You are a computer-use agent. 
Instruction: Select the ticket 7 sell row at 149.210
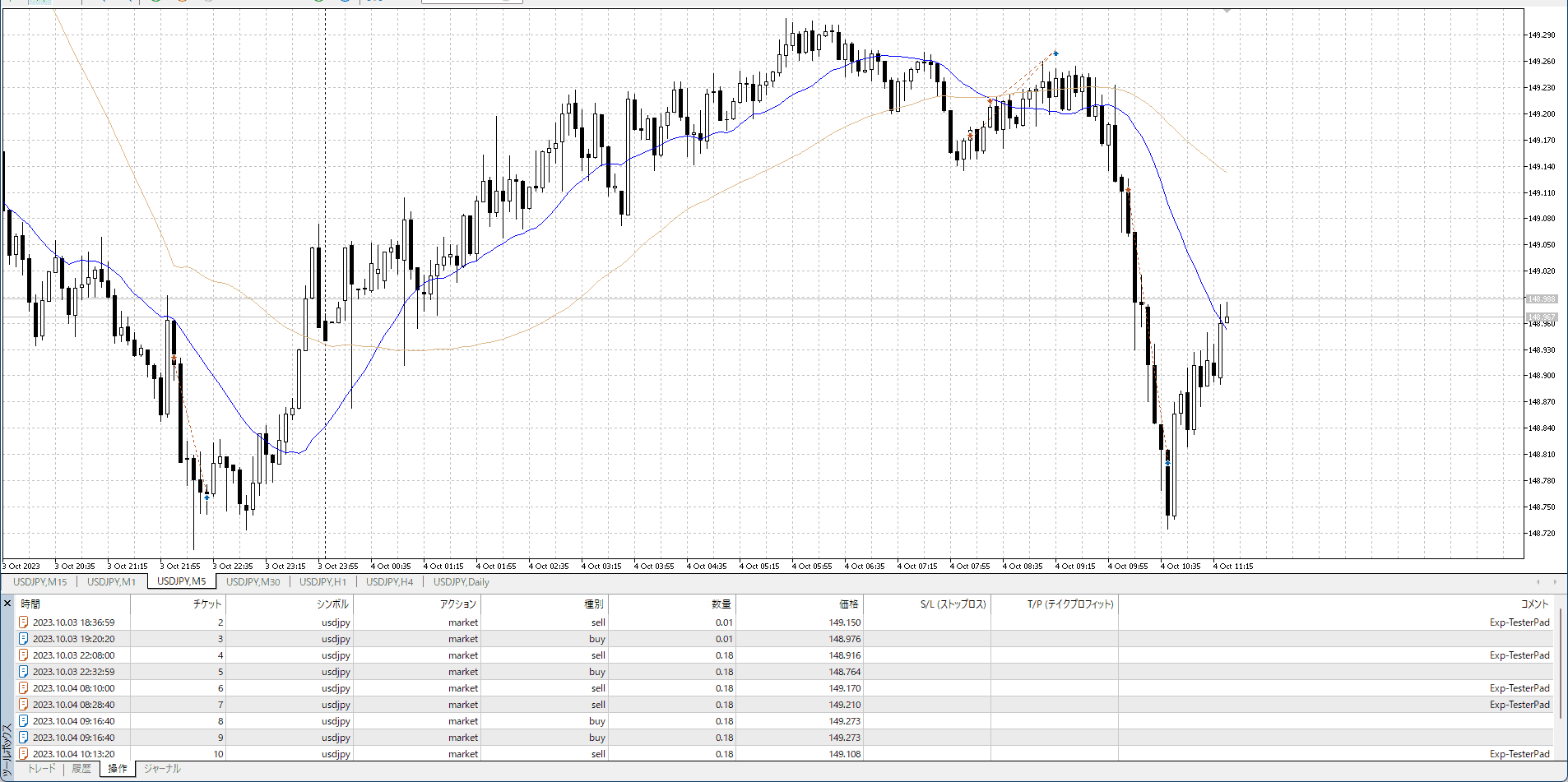click(x=576, y=705)
